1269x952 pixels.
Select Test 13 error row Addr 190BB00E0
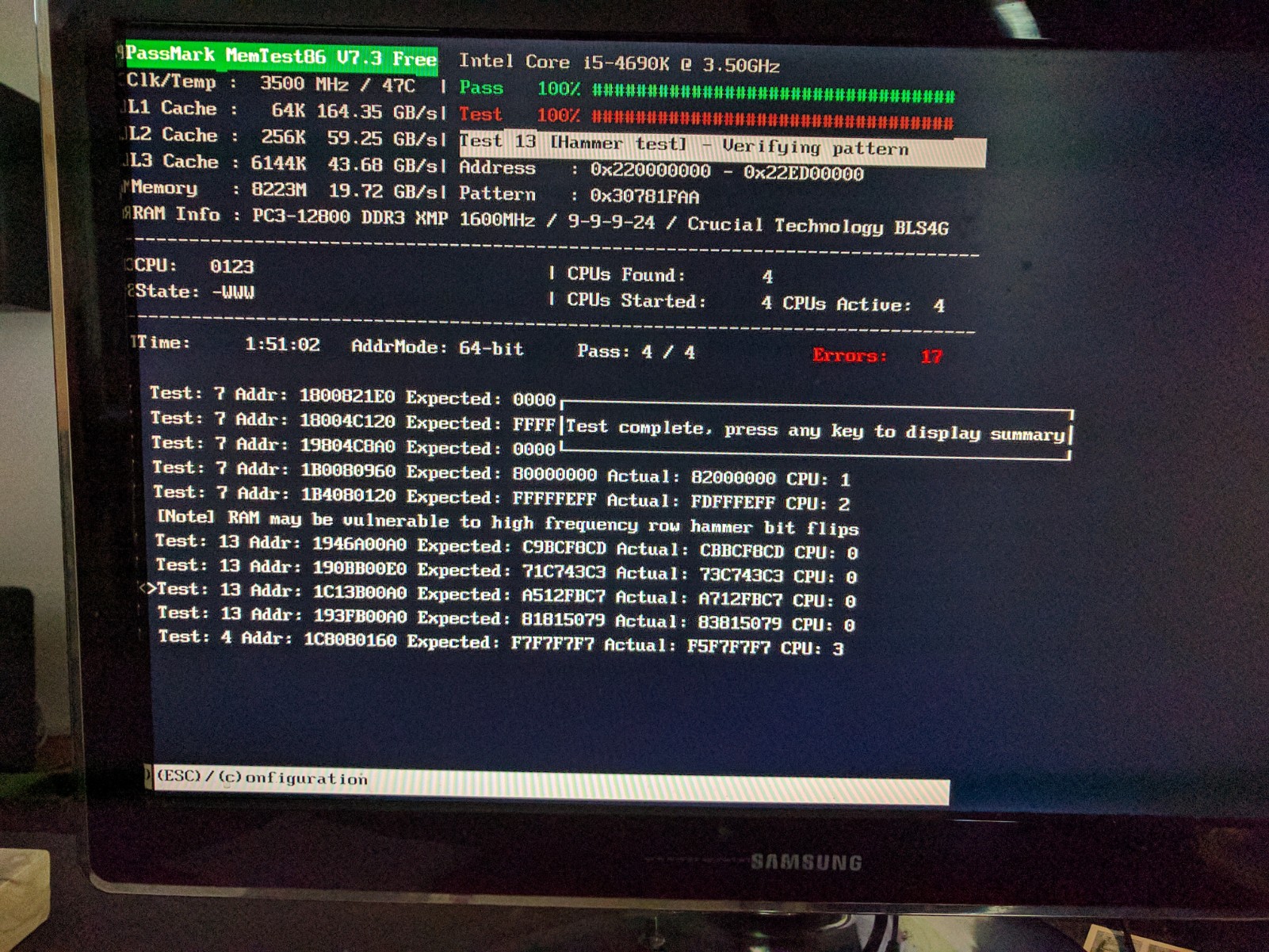506,571
